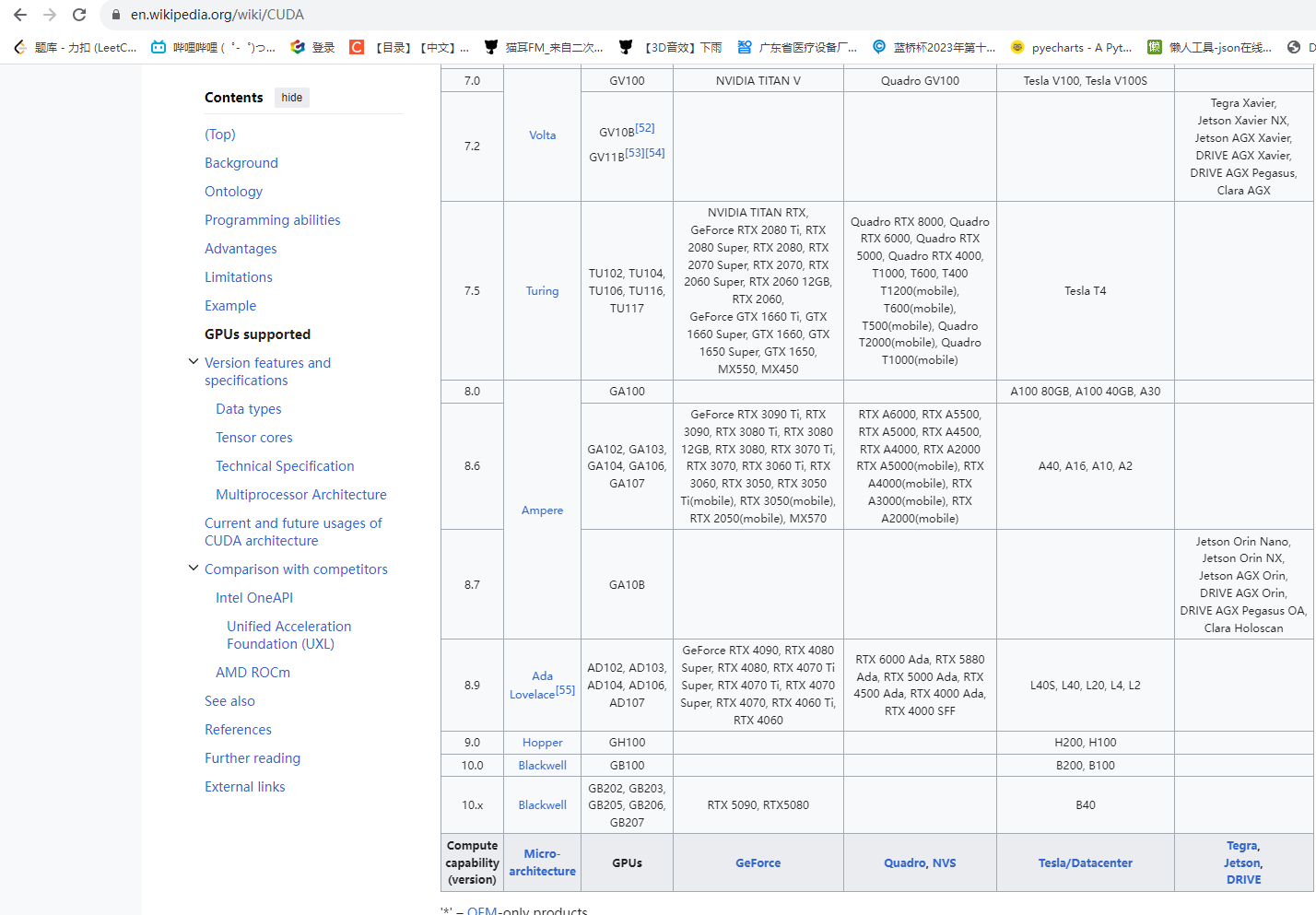Collapse Comparison with competitors section
This screenshot has width=1316, height=915.
coord(194,569)
